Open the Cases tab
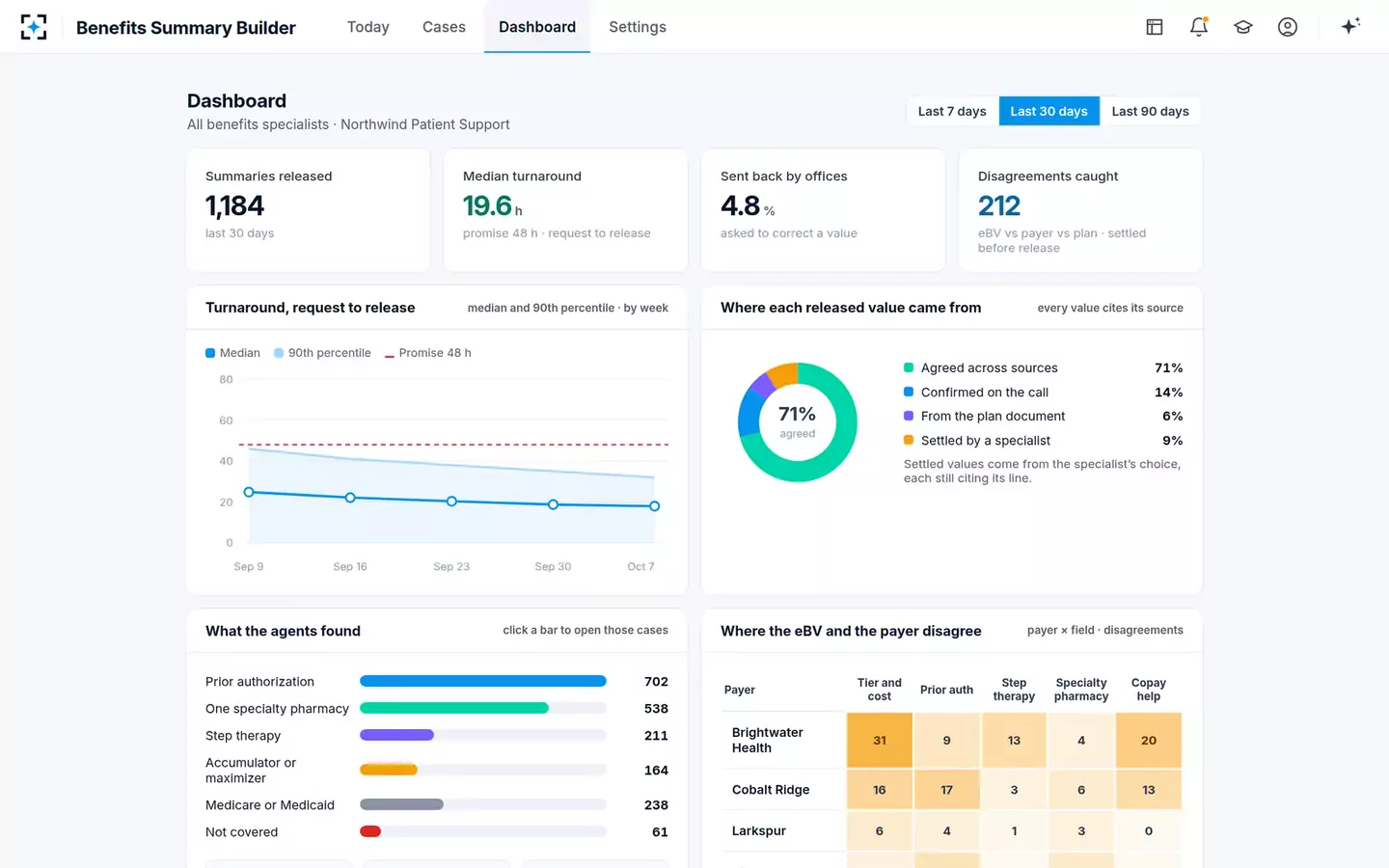The height and width of the screenshot is (868, 1389). point(444,27)
